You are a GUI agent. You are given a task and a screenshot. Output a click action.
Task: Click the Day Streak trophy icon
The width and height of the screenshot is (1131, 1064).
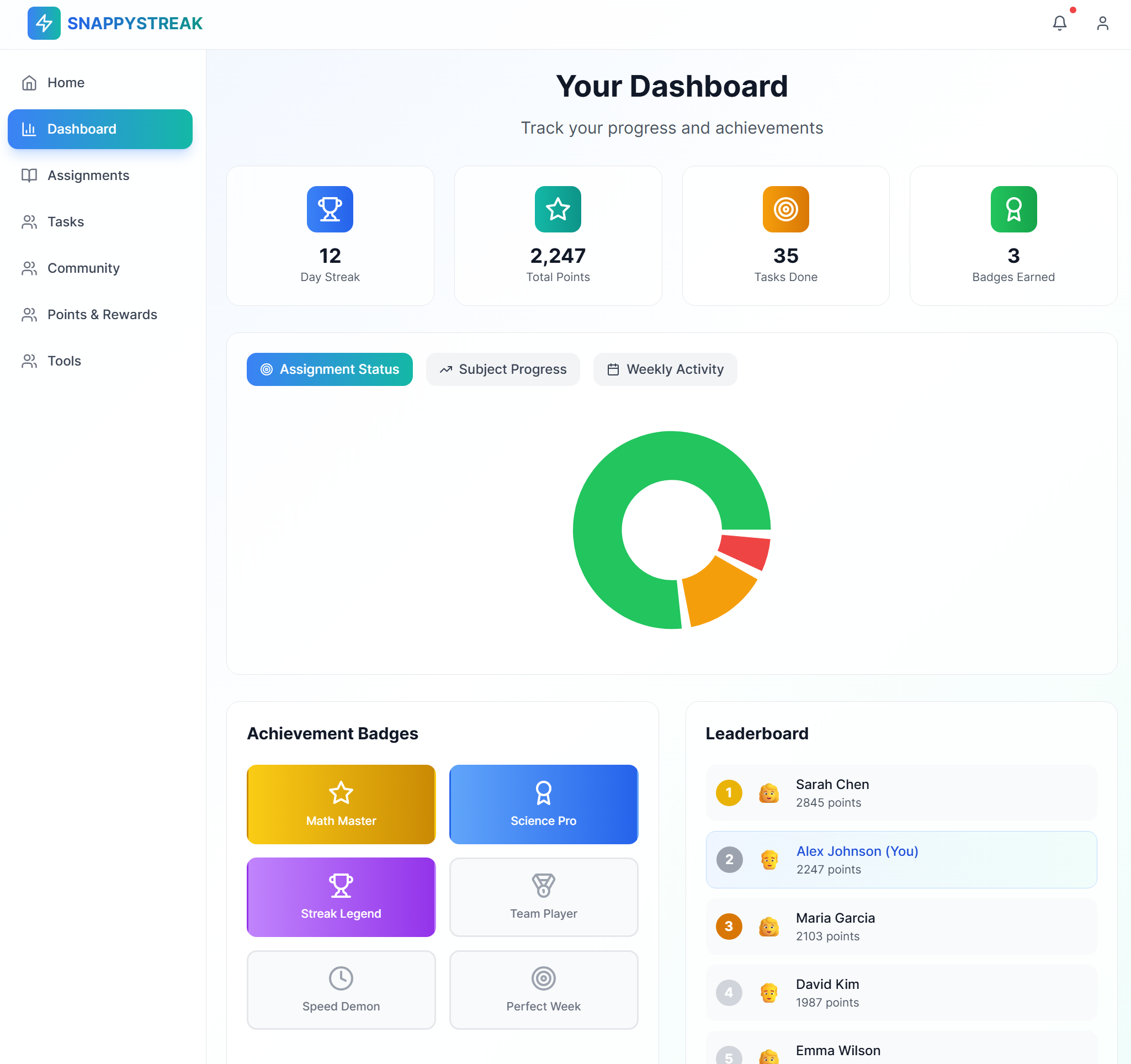pos(330,209)
